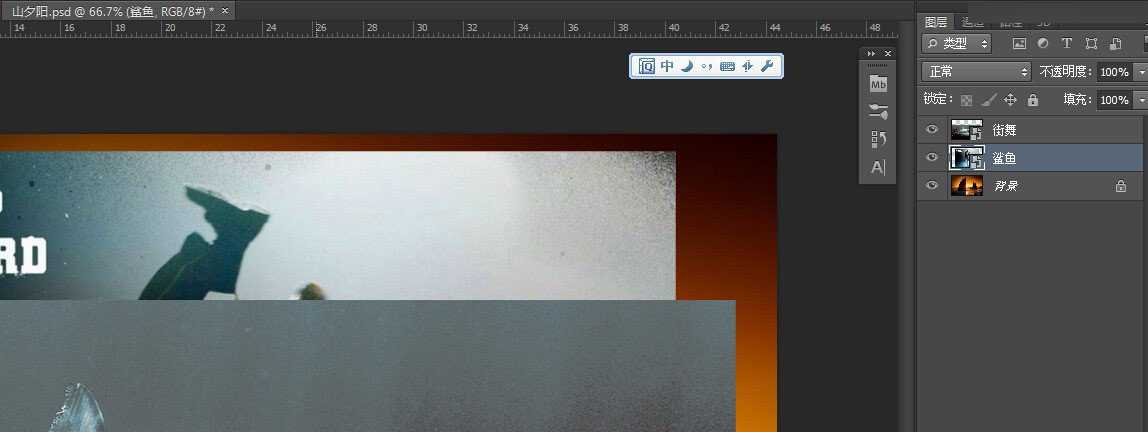The width and height of the screenshot is (1148, 432).
Task: Toggle visibility of the 背景 layer
Action: pos(932,186)
